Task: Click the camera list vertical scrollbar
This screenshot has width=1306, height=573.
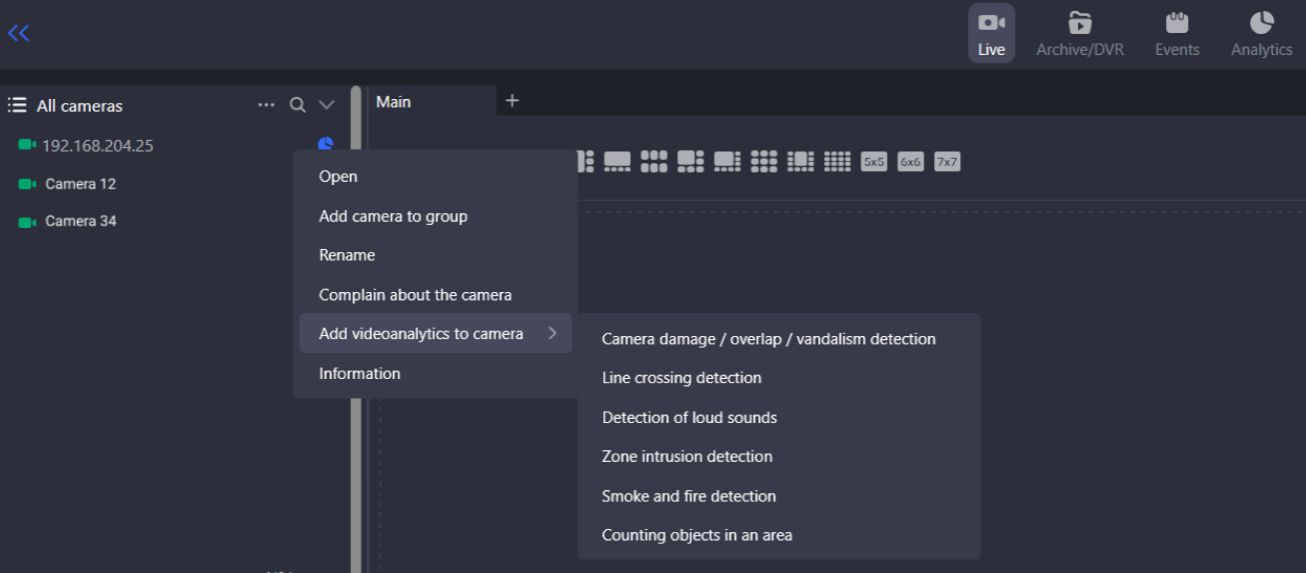Action: click(356, 300)
